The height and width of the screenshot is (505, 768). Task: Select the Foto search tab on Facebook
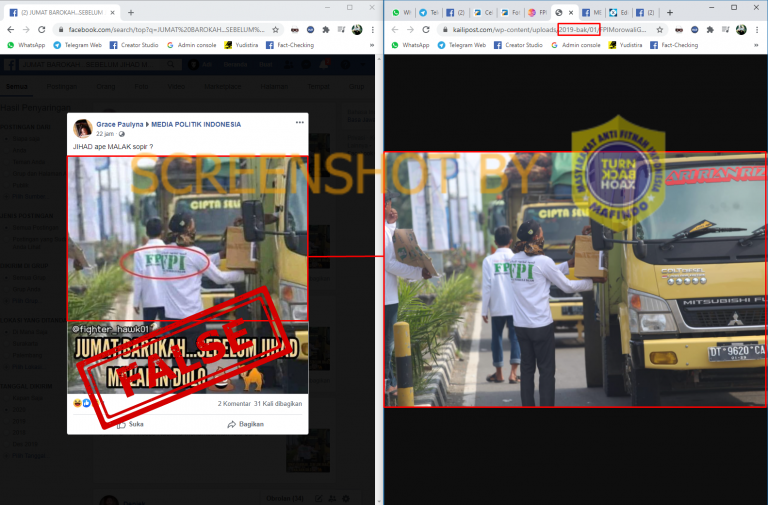[141, 87]
